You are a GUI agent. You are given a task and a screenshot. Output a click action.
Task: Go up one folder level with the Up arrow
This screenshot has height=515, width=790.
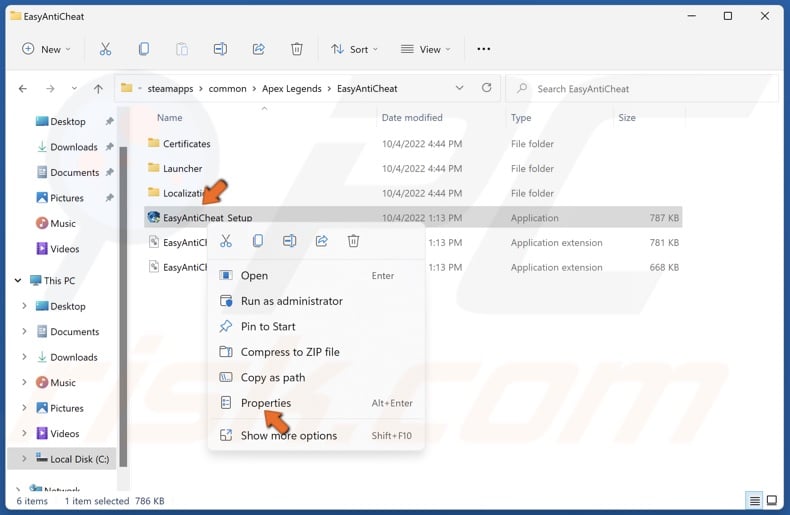coord(98,89)
